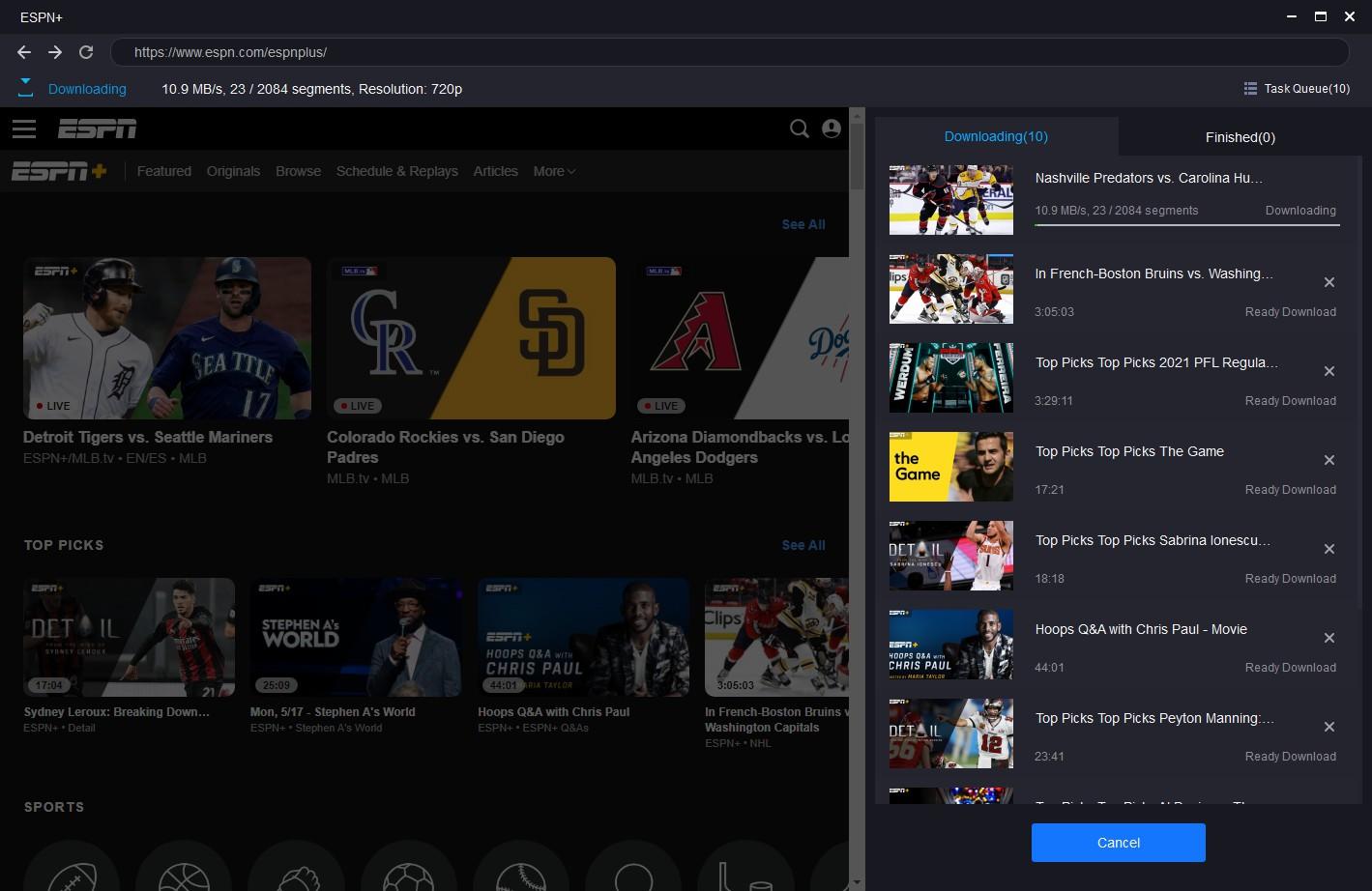Open Task Queue(10) label
The image size is (1372, 891).
pyautogui.click(x=1307, y=89)
